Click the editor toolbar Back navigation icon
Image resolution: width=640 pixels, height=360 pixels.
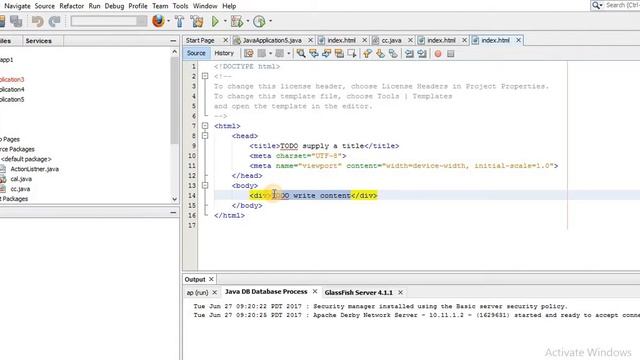(262, 53)
